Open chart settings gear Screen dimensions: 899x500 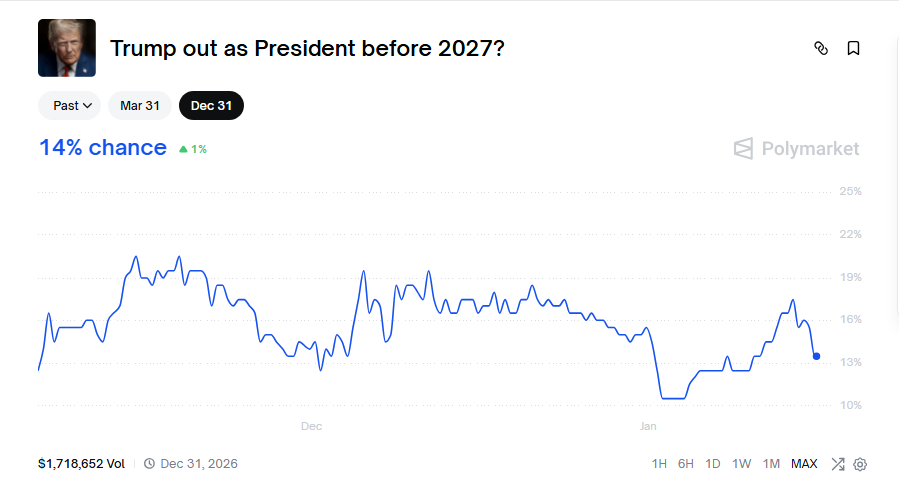(x=860, y=464)
